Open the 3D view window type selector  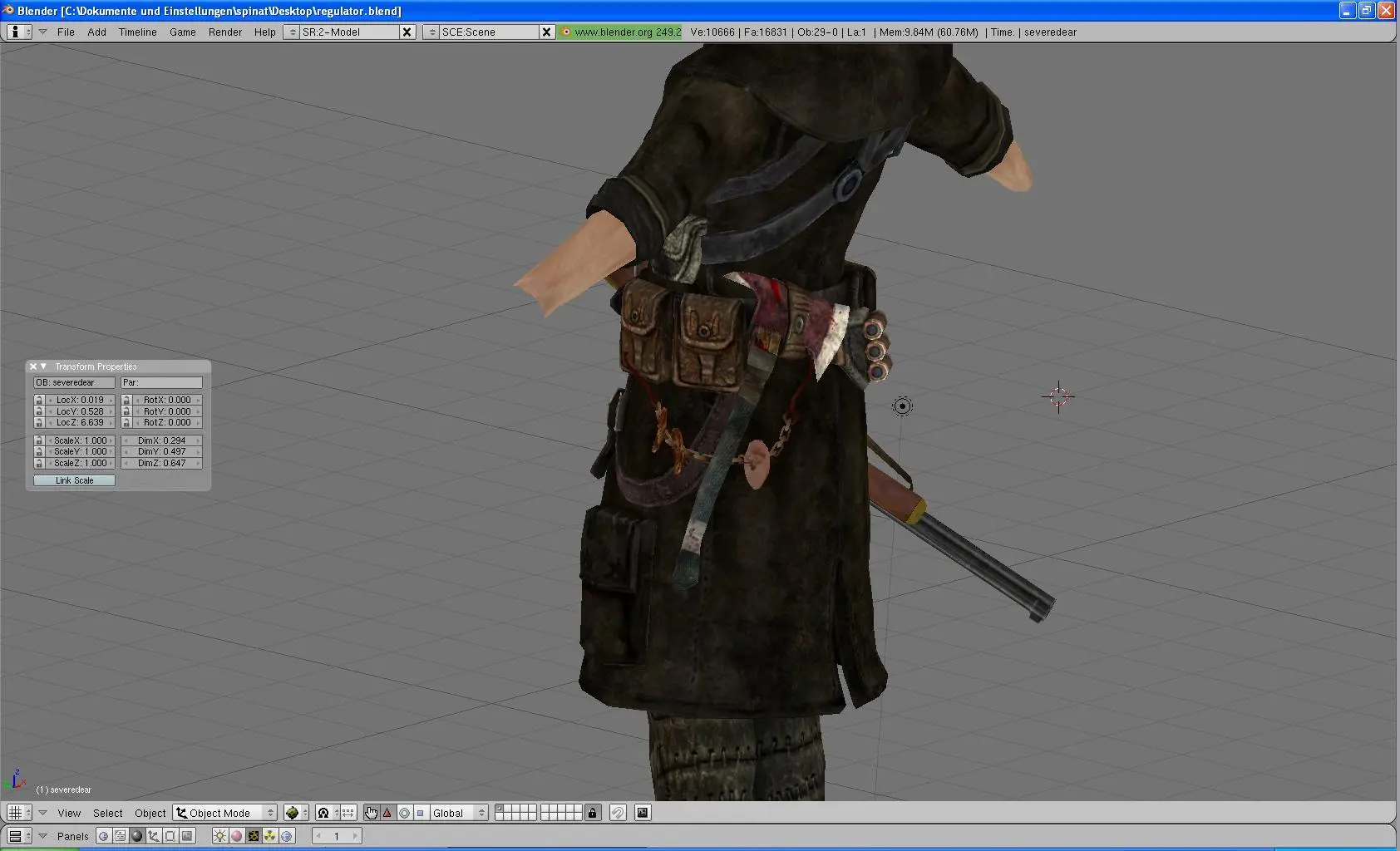(18, 813)
